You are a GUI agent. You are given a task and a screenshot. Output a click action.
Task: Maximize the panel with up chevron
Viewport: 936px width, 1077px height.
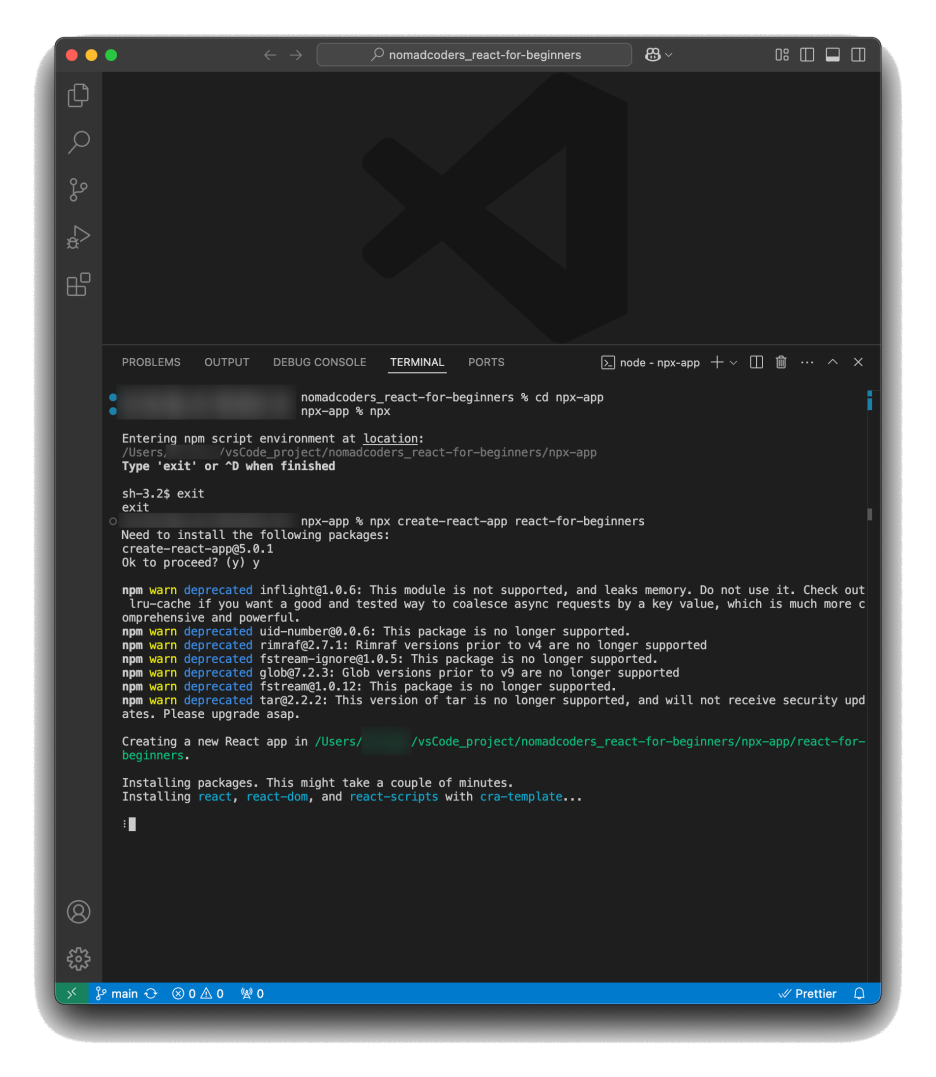(832, 362)
